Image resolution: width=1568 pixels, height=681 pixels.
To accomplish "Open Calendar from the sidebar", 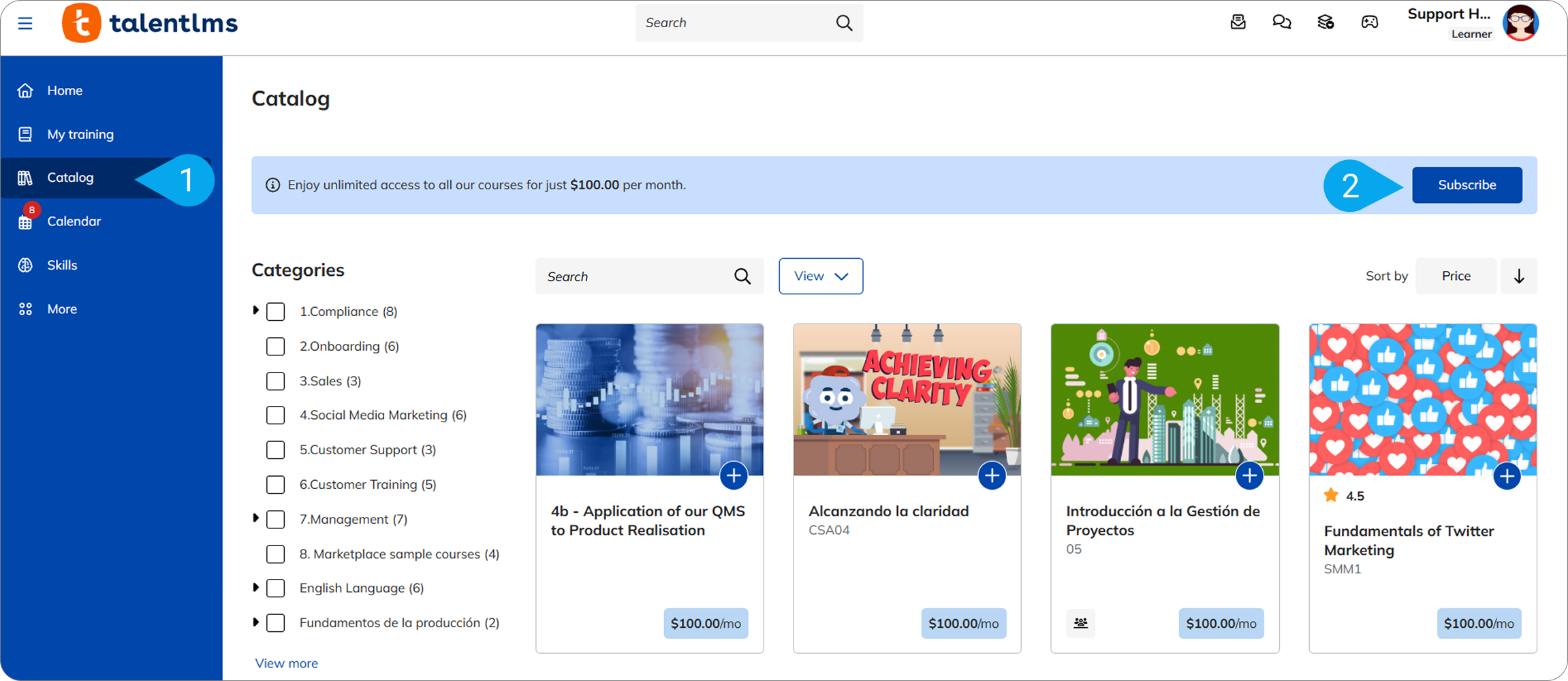I will click(x=74, y=221).
